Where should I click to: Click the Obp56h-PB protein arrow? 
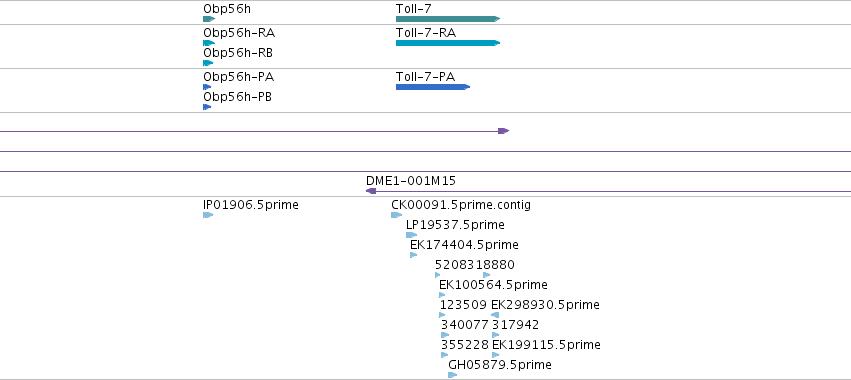click(x=207, y=107)
